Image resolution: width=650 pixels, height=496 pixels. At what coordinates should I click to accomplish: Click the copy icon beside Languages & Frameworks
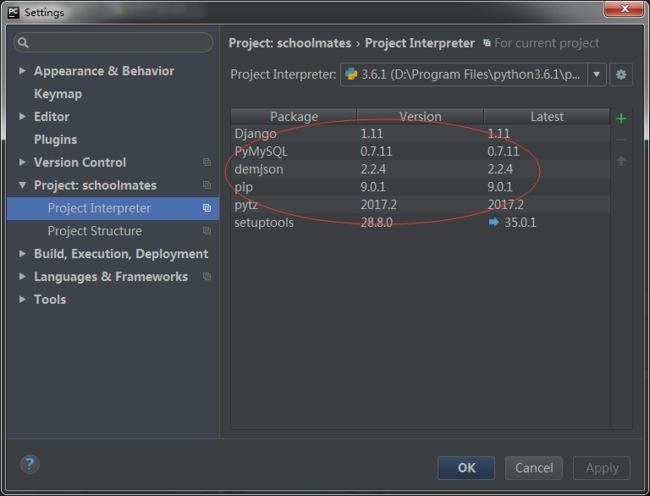click(x=207, y=276)
